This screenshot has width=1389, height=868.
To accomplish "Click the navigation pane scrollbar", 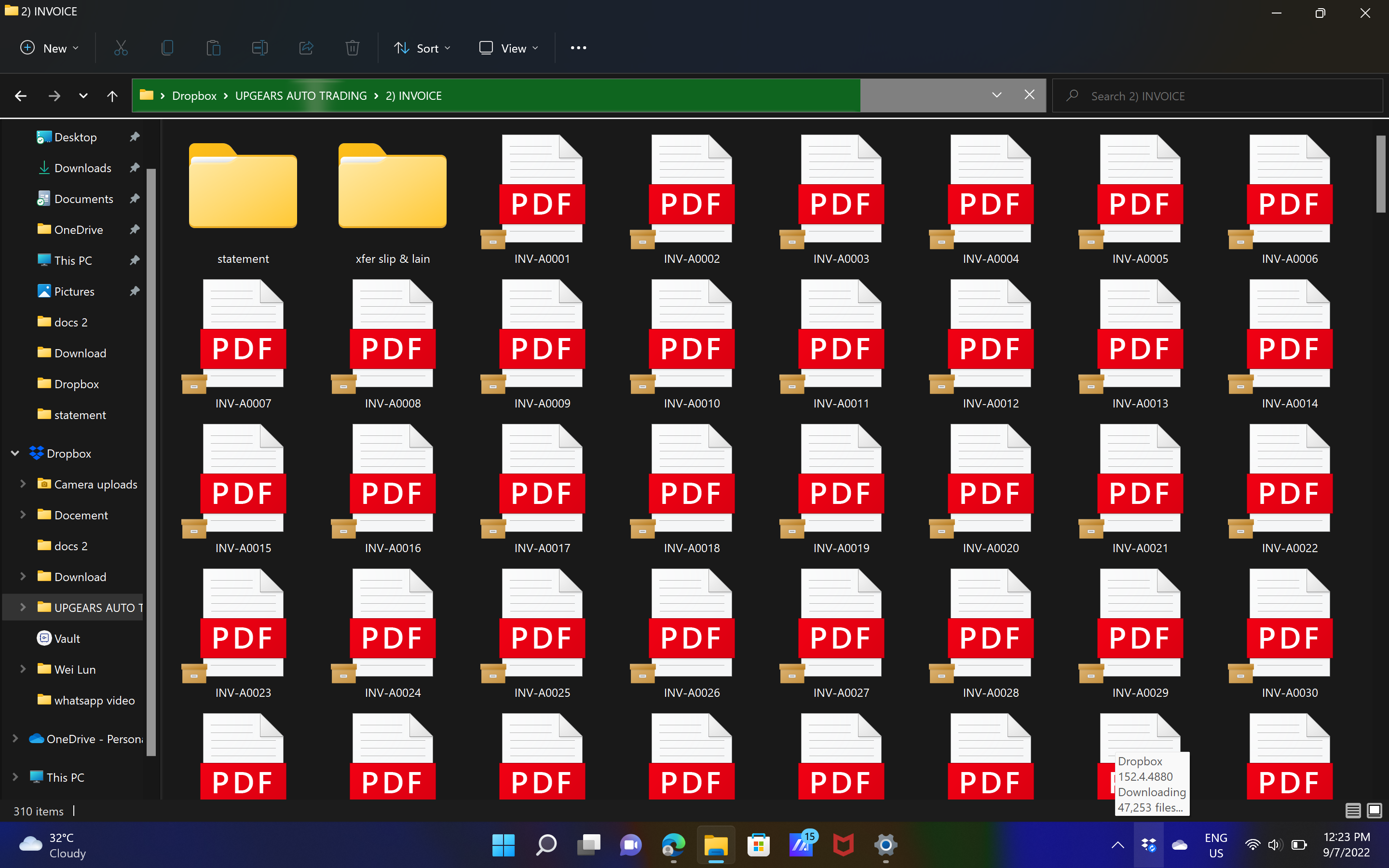I will (151, 462).
